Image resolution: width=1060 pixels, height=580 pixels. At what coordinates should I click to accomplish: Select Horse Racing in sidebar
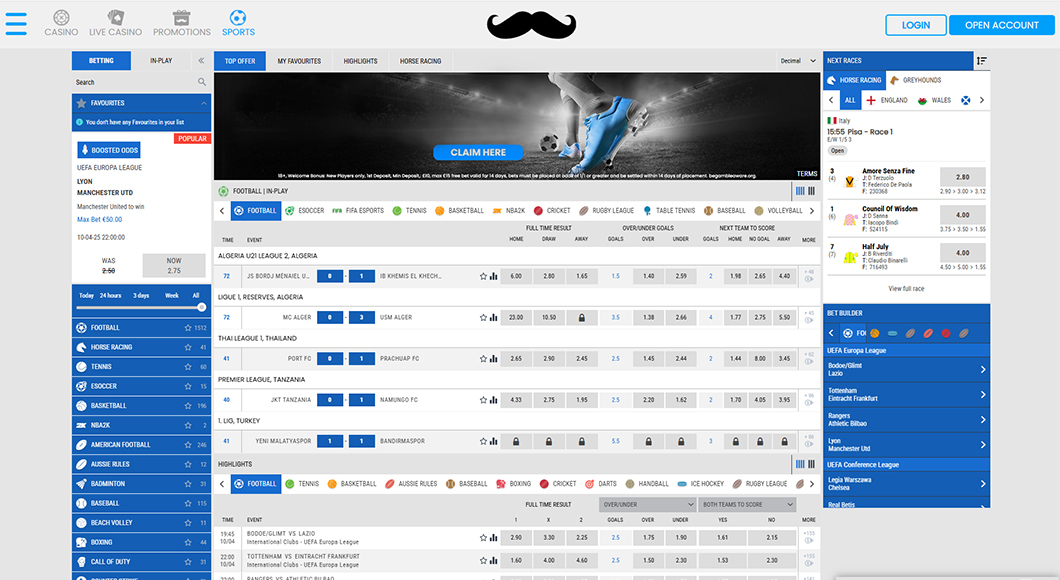click(141, 347)
